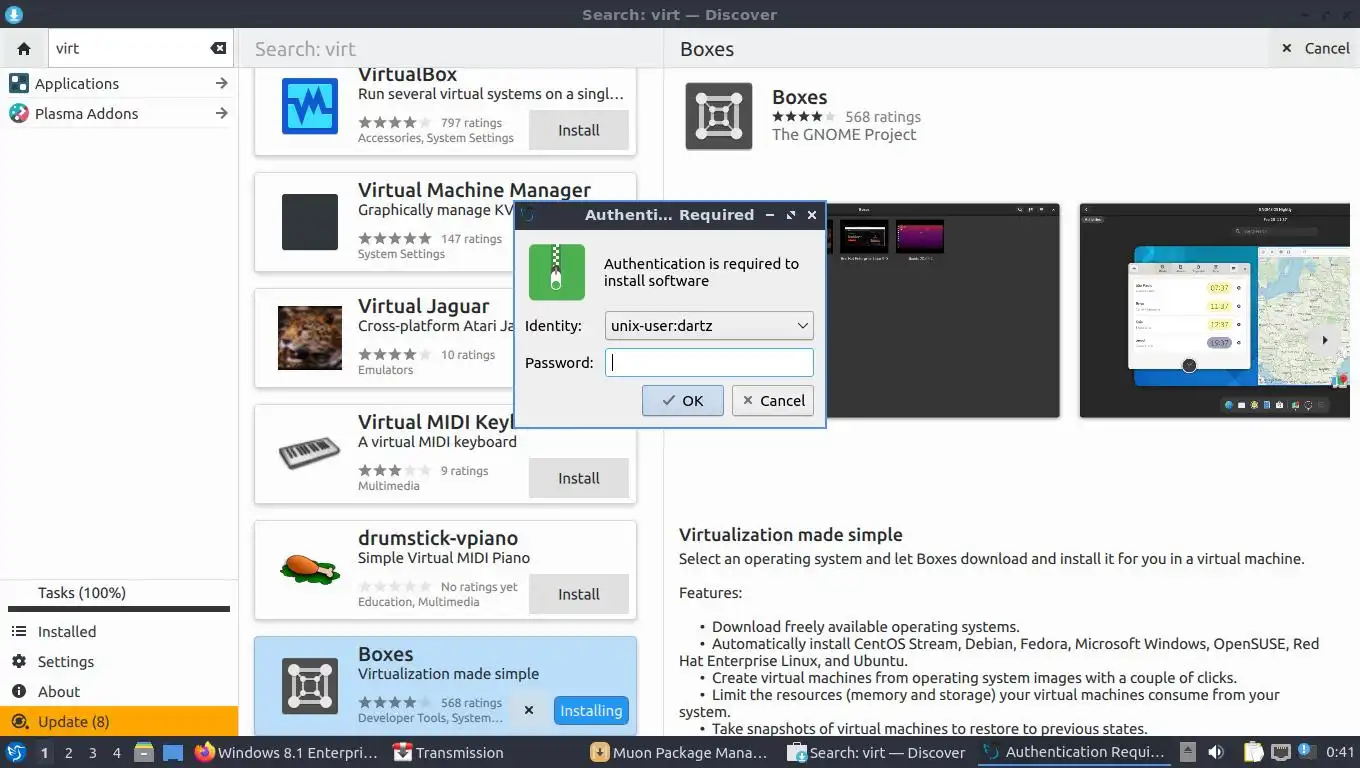Viewport: 1360px width, 768px height.
Task: Open the About page
Action: pyautogui.click(x=119, y=691)
